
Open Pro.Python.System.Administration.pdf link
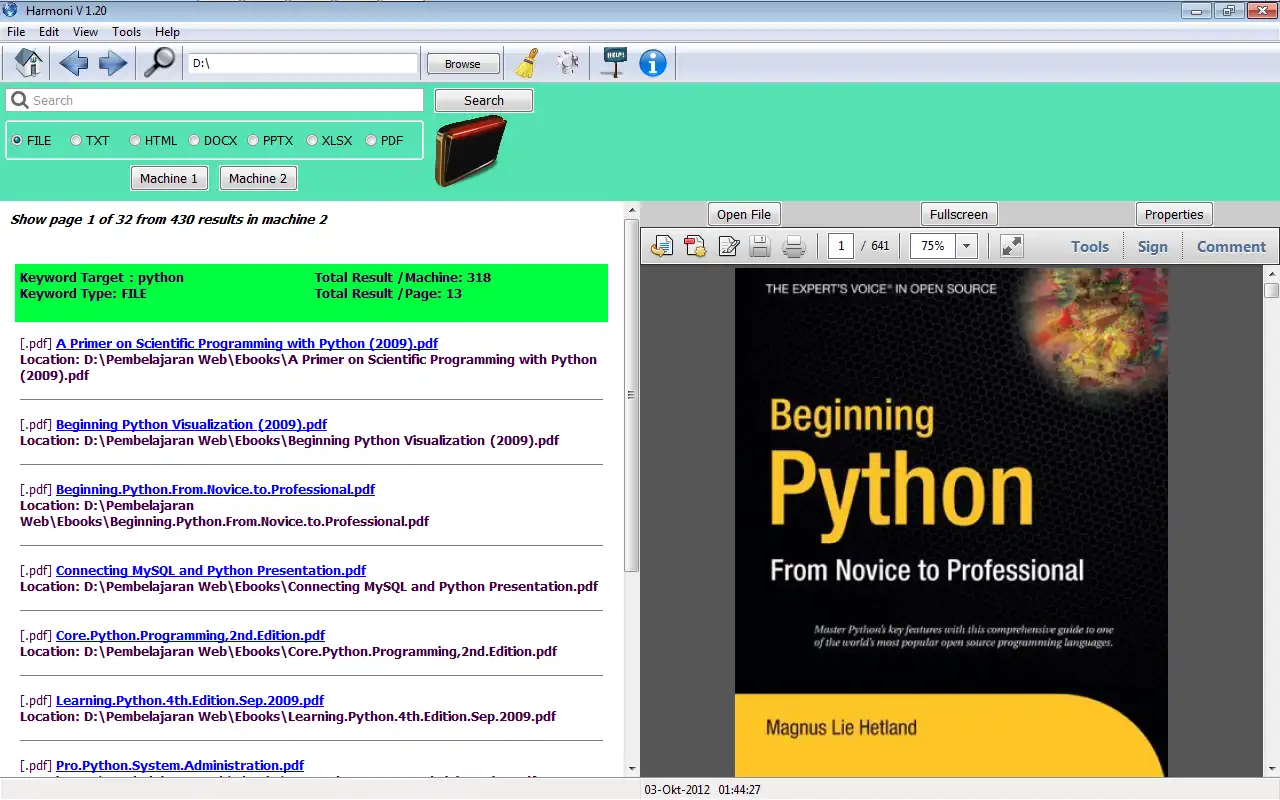(x=180, y=765)
